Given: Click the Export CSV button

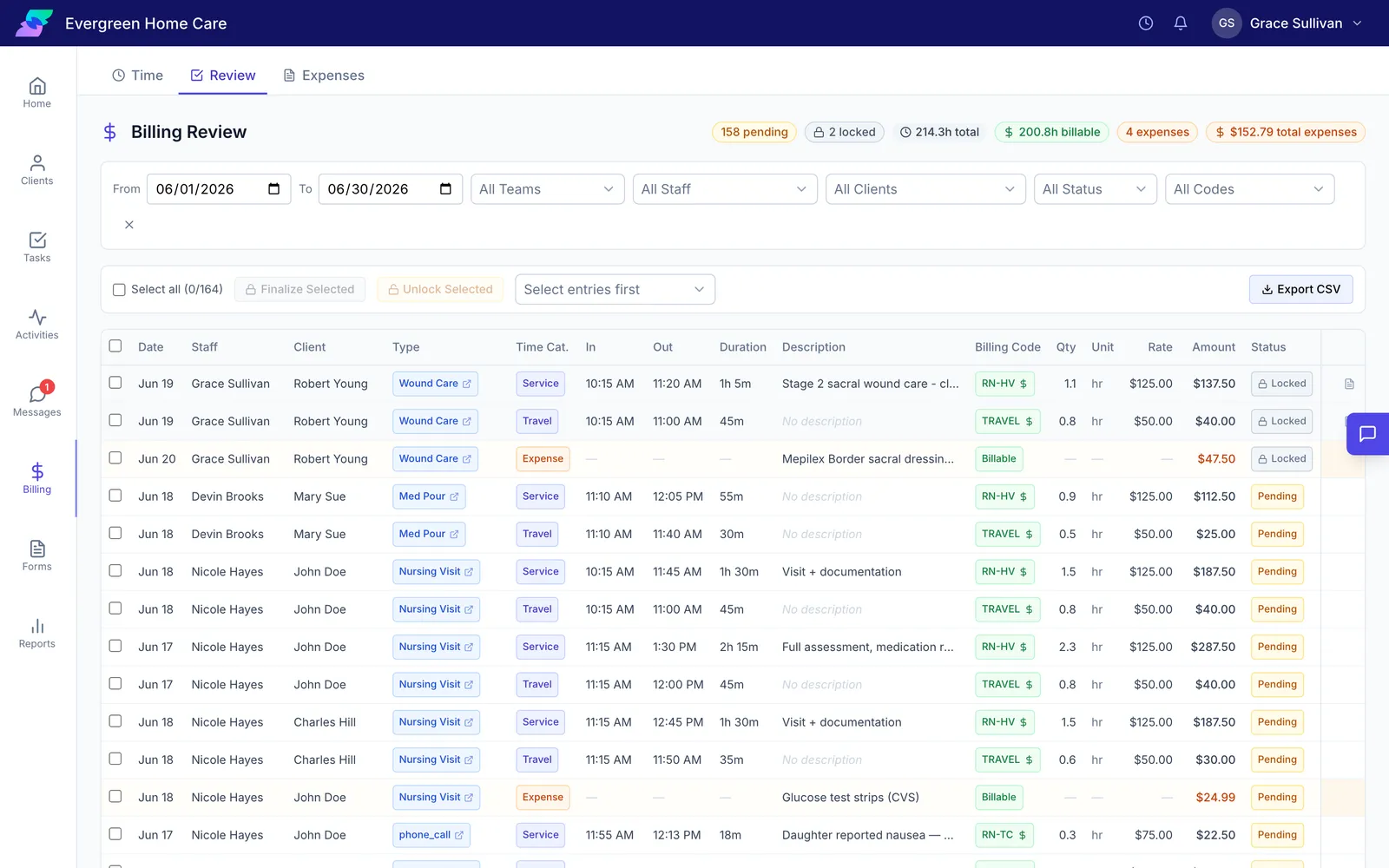Looking at the screenshot, I should tap(1300, 289).
